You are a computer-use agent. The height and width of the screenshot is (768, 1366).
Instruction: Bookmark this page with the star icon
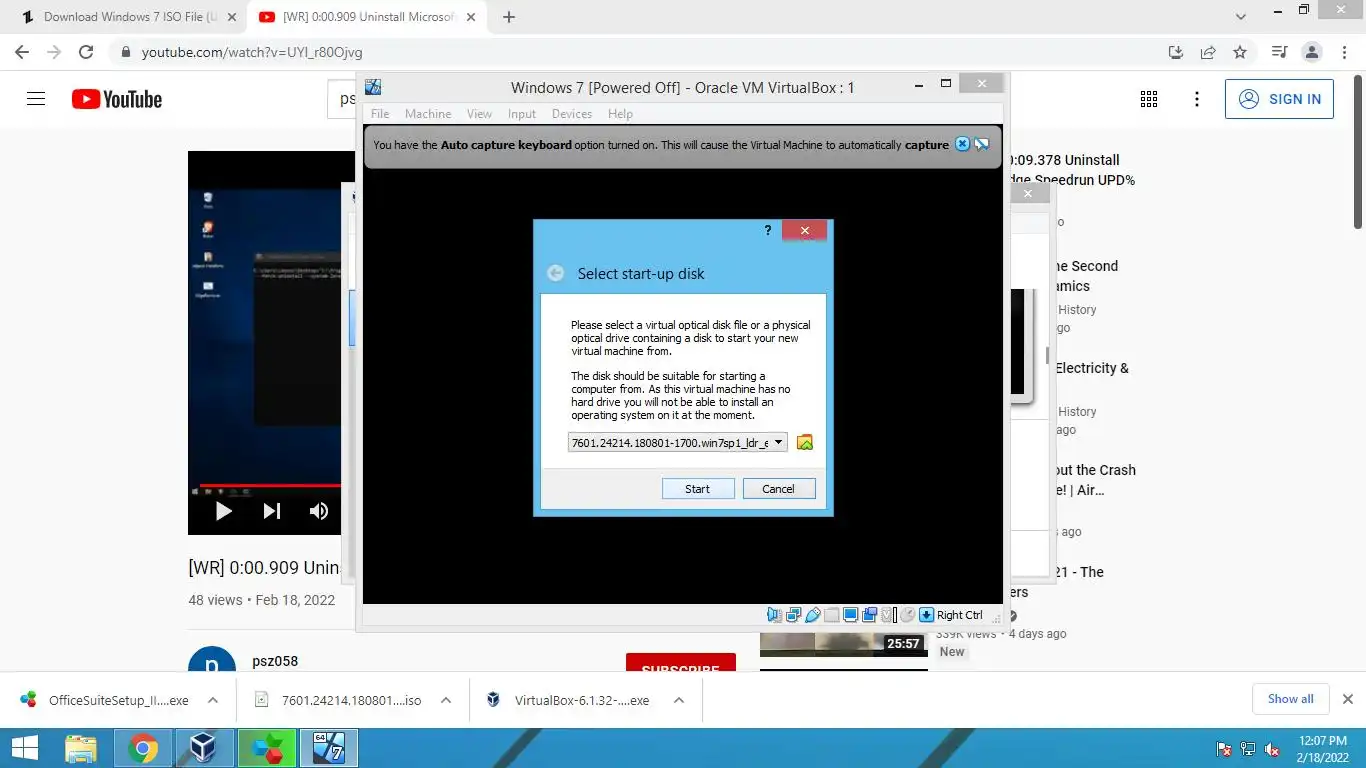(1240, 52)
